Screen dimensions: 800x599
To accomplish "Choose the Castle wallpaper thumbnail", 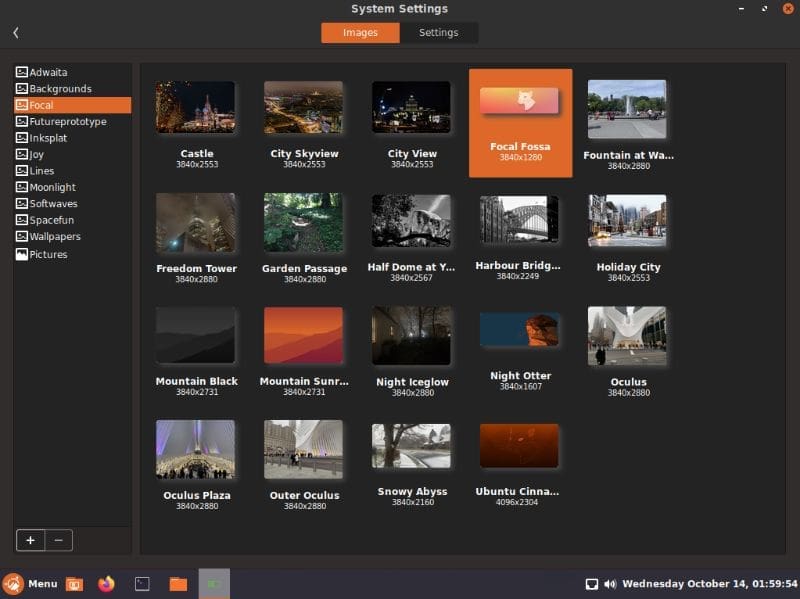I will point(196,107).
